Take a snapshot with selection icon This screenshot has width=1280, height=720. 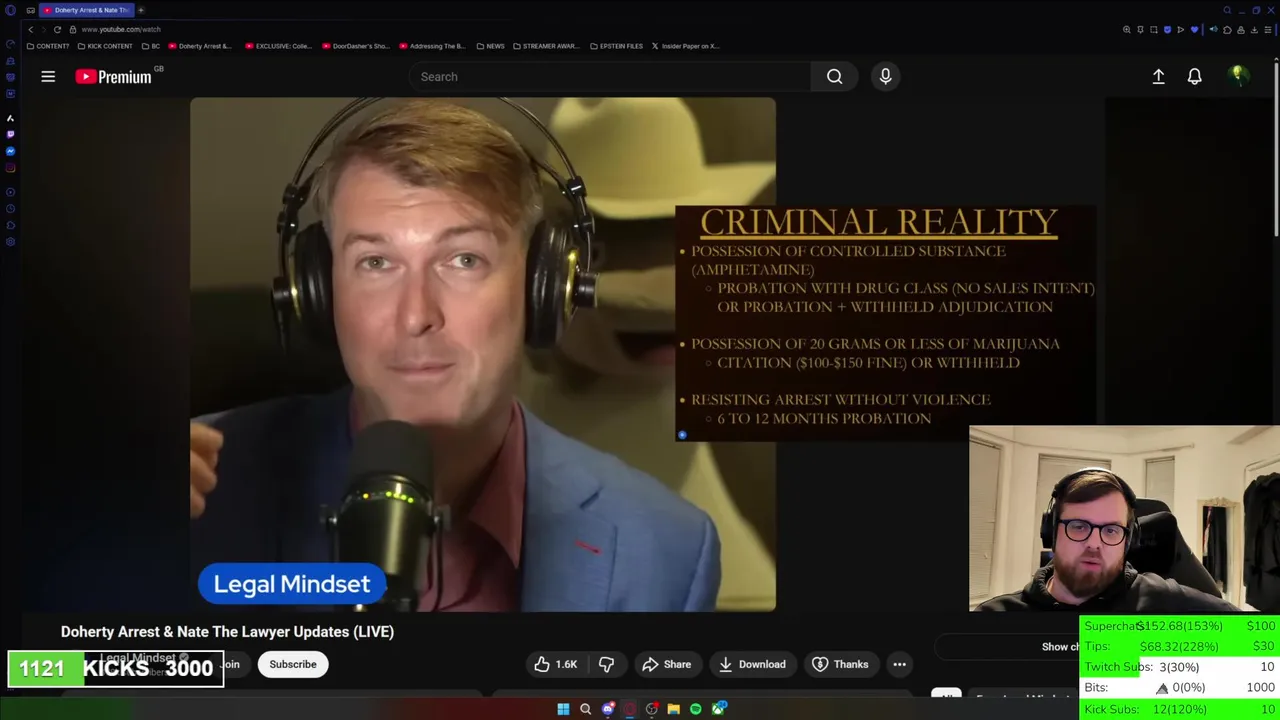[x=1154, y=30]
